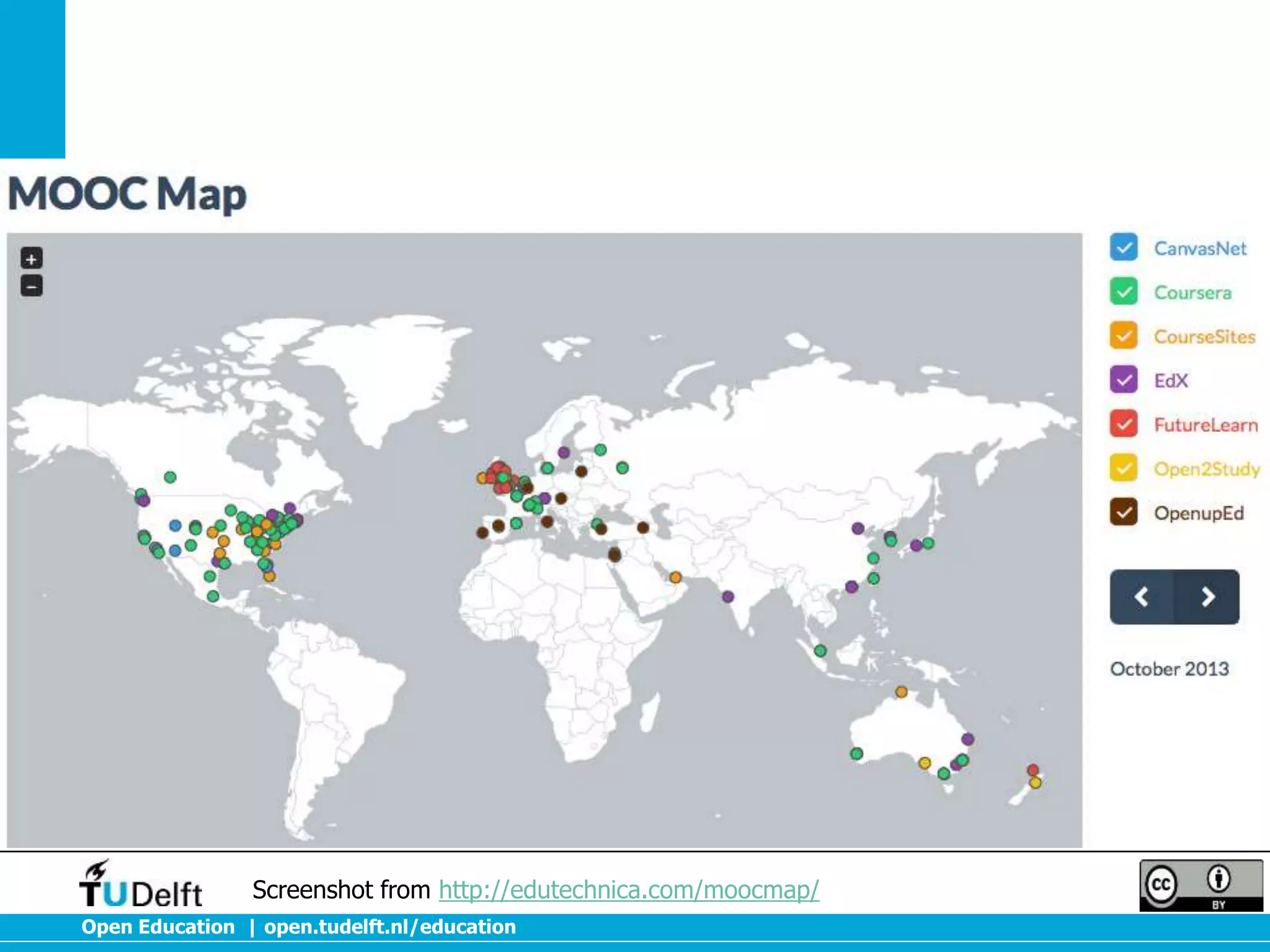
Task: Uncheck the Open2Study checkbox
Action: (1124, 468)
